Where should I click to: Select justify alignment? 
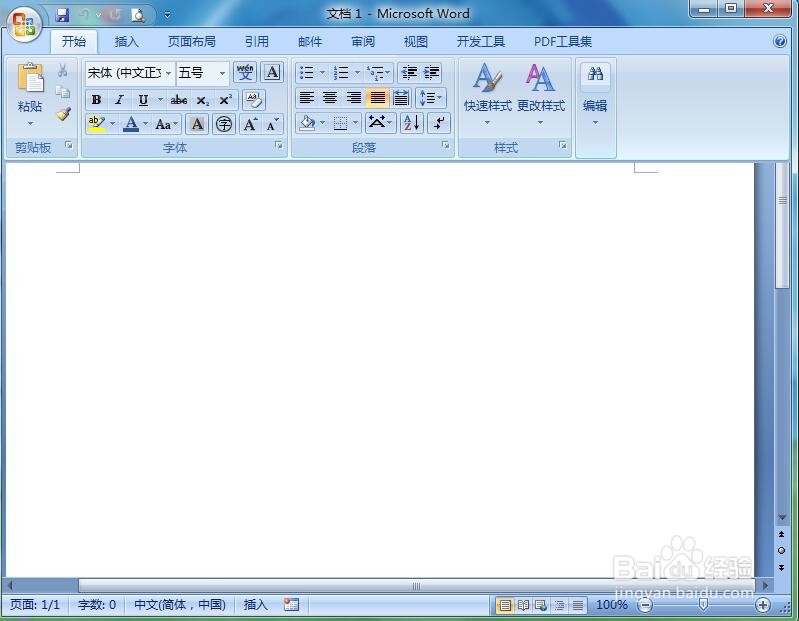pyautogui.click(x=377, y=97)
